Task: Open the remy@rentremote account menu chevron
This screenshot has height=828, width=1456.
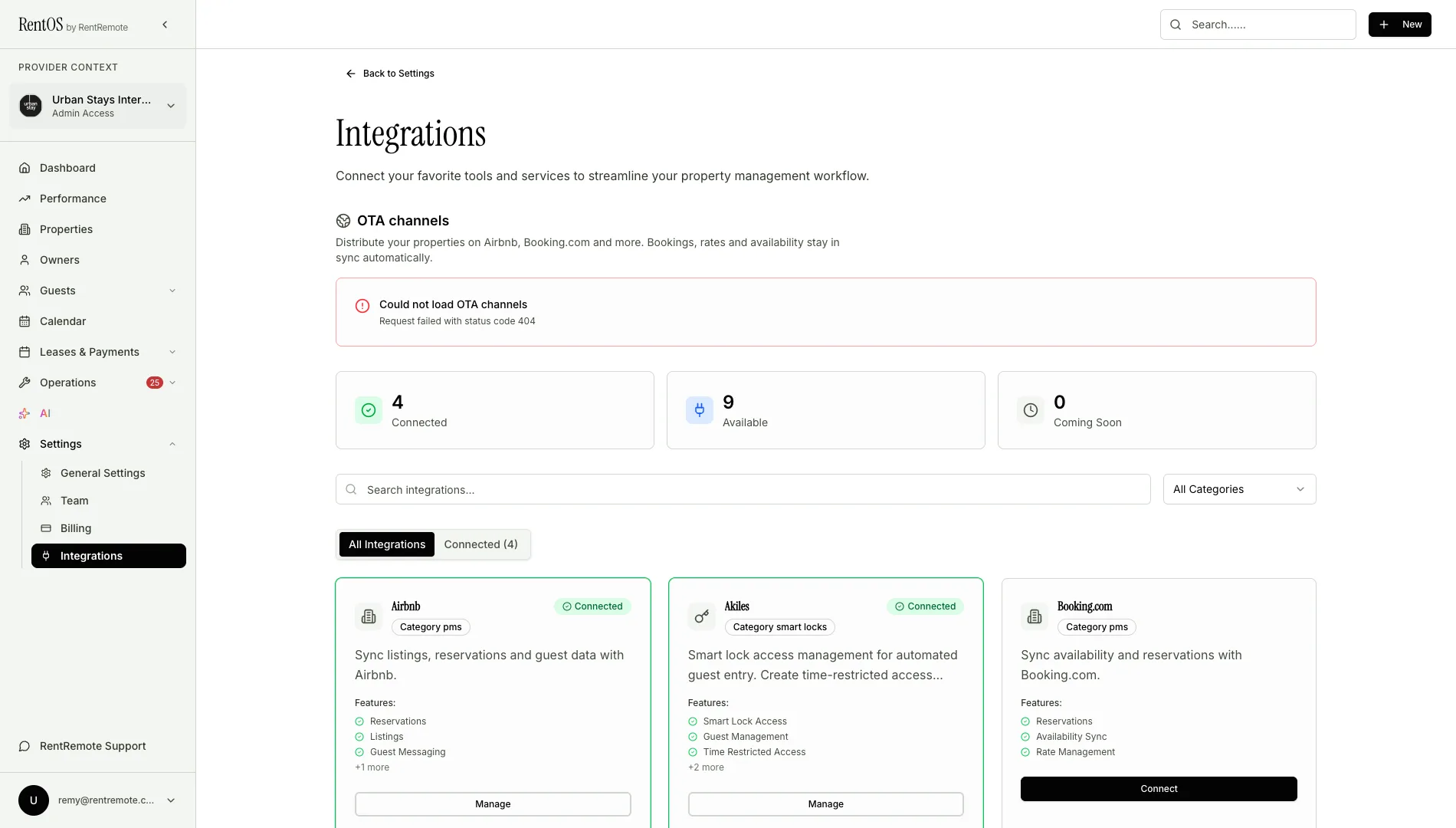Action: 171,800
